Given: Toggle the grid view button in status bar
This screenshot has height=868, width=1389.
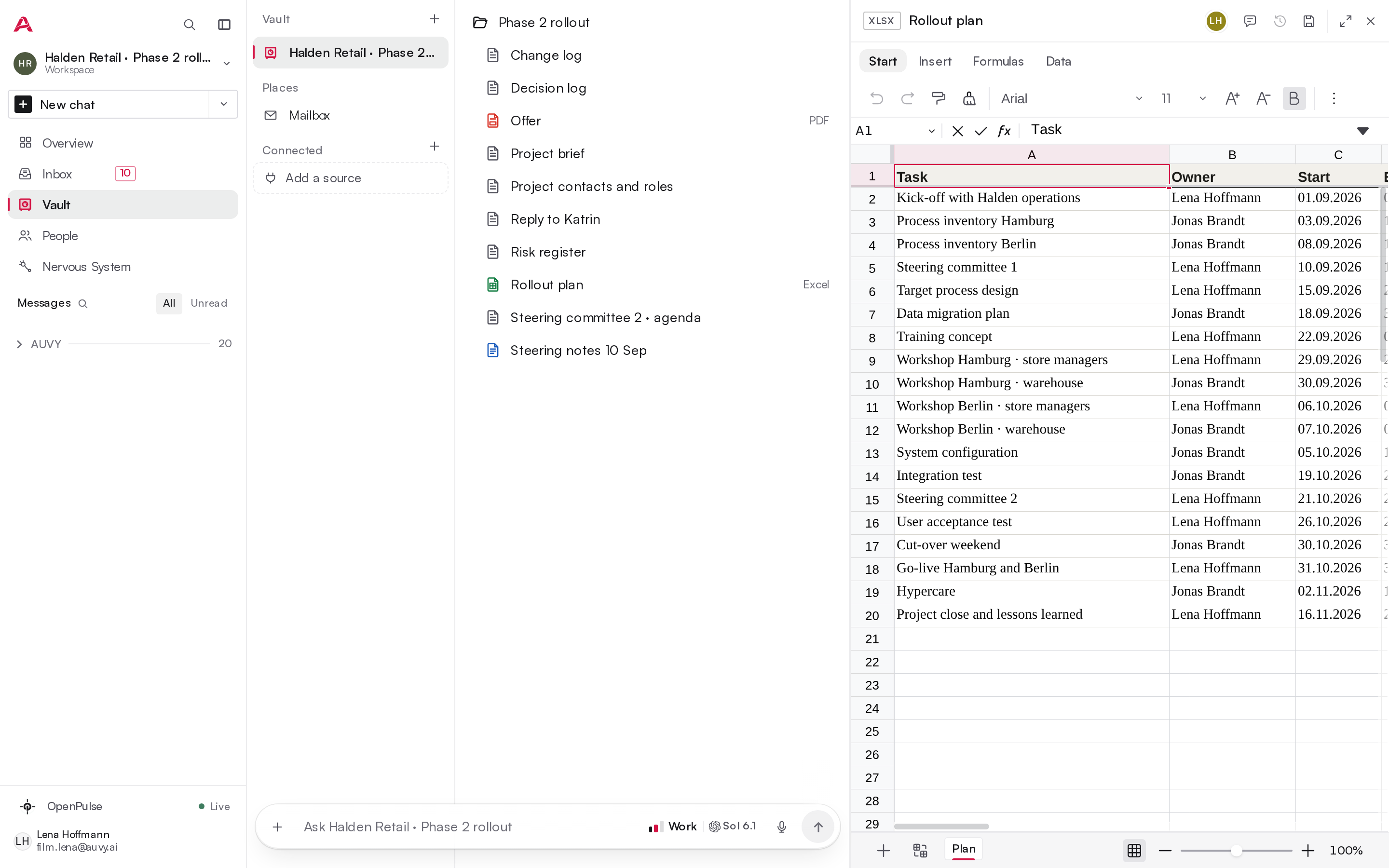Looking at the screenshot, I should 1134,850.
